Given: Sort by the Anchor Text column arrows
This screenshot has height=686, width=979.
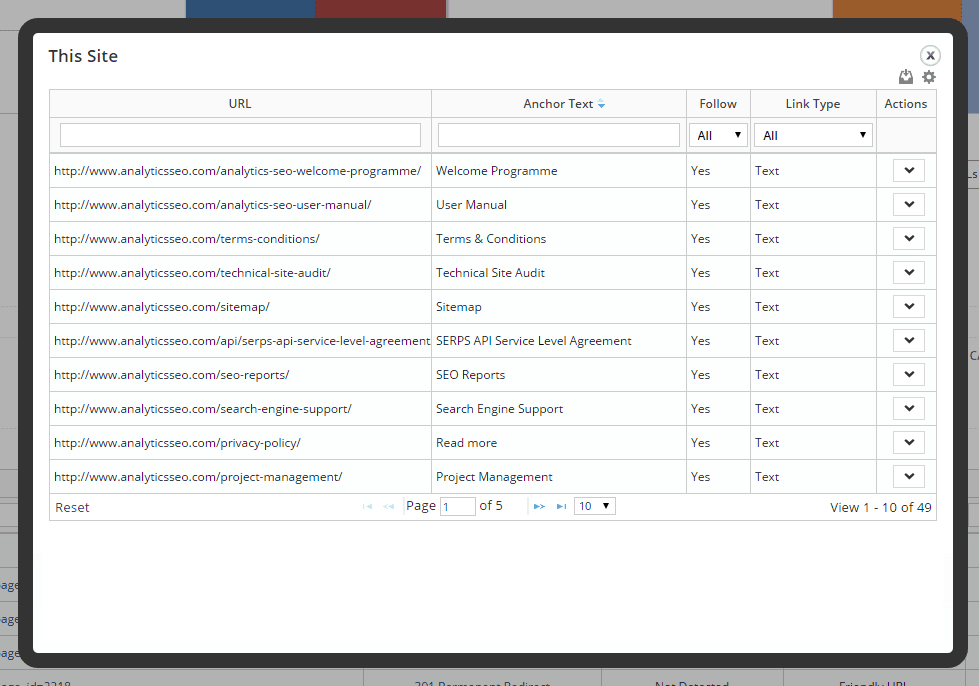Looking at the screenshot, I should point(601,104).
